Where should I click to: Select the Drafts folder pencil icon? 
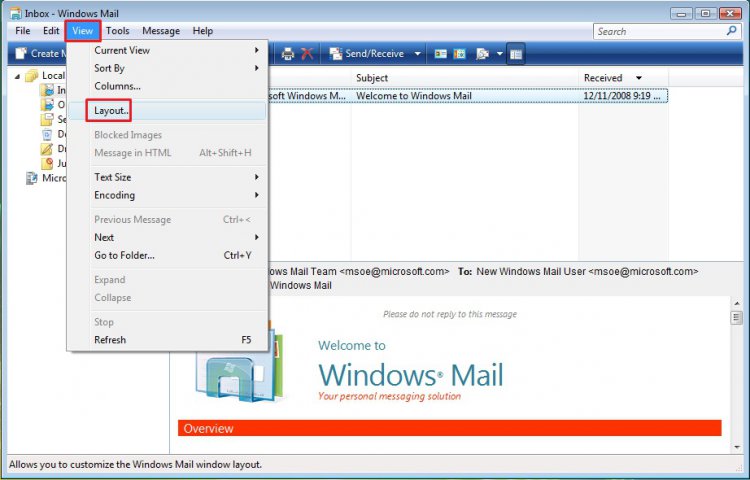[x=47, y=149]
